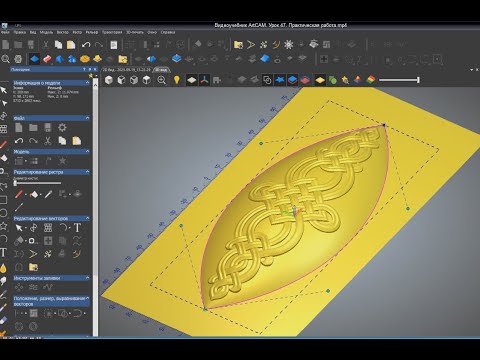Collapse the Редактирование векторов section
Image resolution: width=480 pixels, height=360 pixels.
[87, 218]
